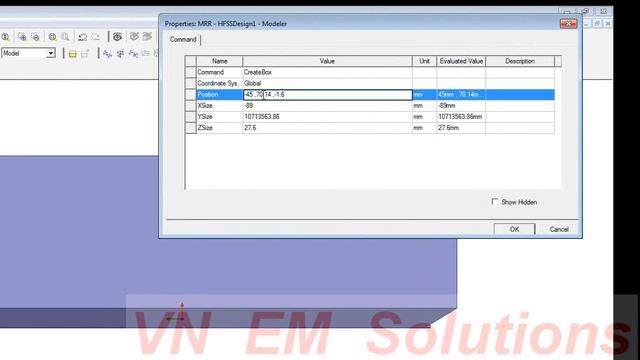Click the black eye visibility icon
Viewport: 640px width, 360px height.
(118, 37)
